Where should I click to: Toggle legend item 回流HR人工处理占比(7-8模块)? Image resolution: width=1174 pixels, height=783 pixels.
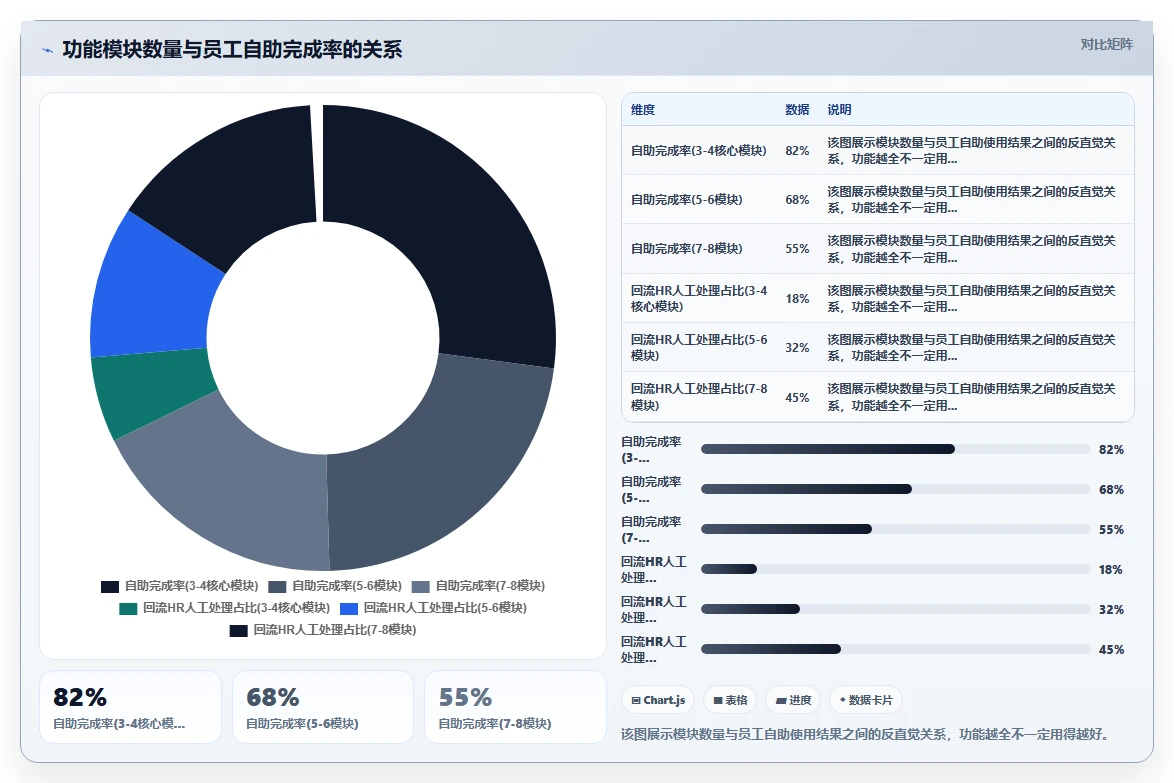[x=323, y=630]
